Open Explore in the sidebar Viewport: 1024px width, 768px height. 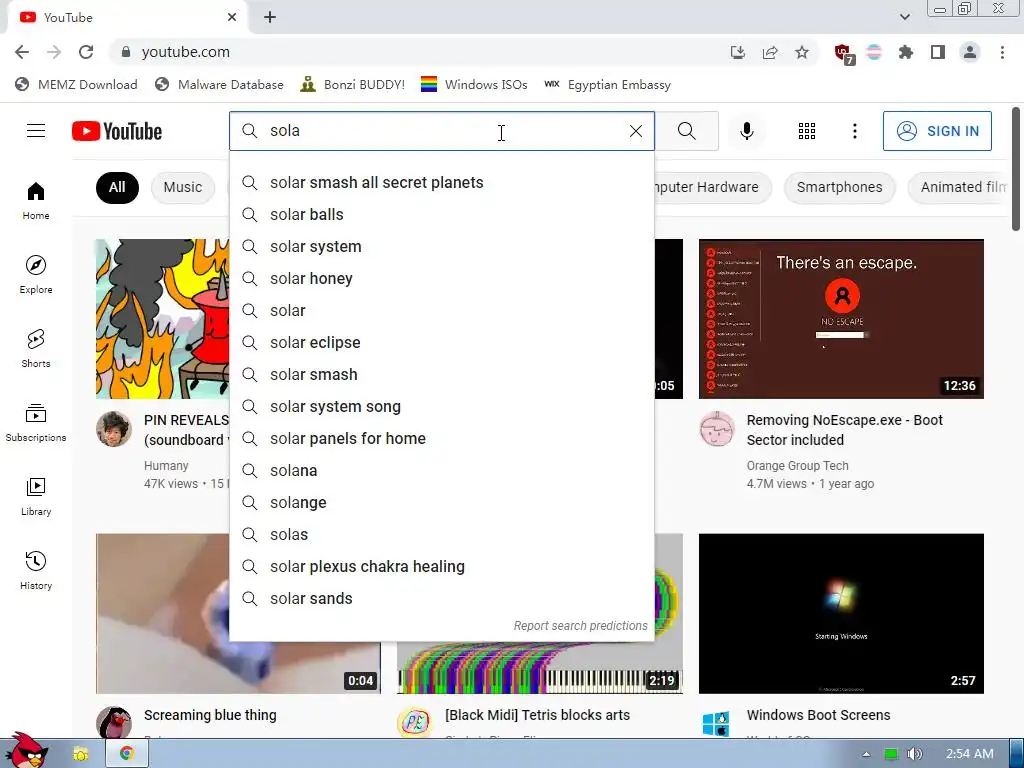pyautogui.click(x=36, y=275)
